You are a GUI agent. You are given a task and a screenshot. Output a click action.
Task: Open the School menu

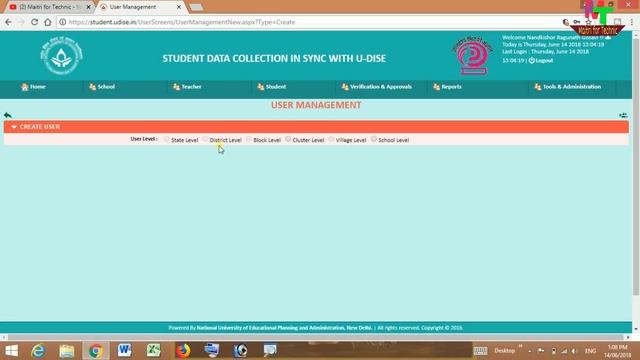(102, 87)
